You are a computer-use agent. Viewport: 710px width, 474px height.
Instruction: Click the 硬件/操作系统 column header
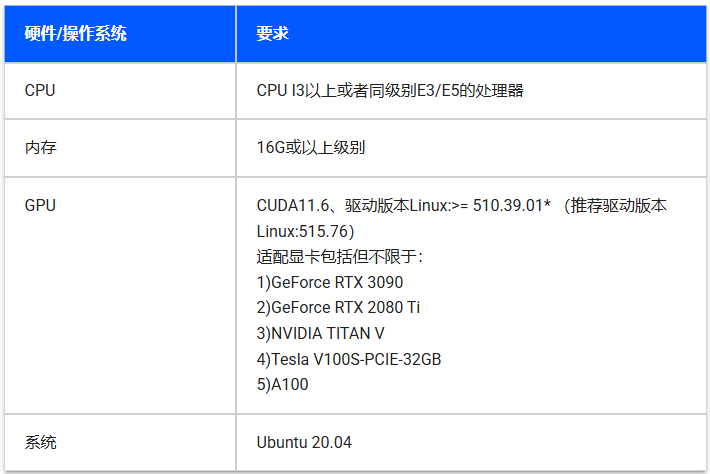pyautogui.click(x=76, y=34)
